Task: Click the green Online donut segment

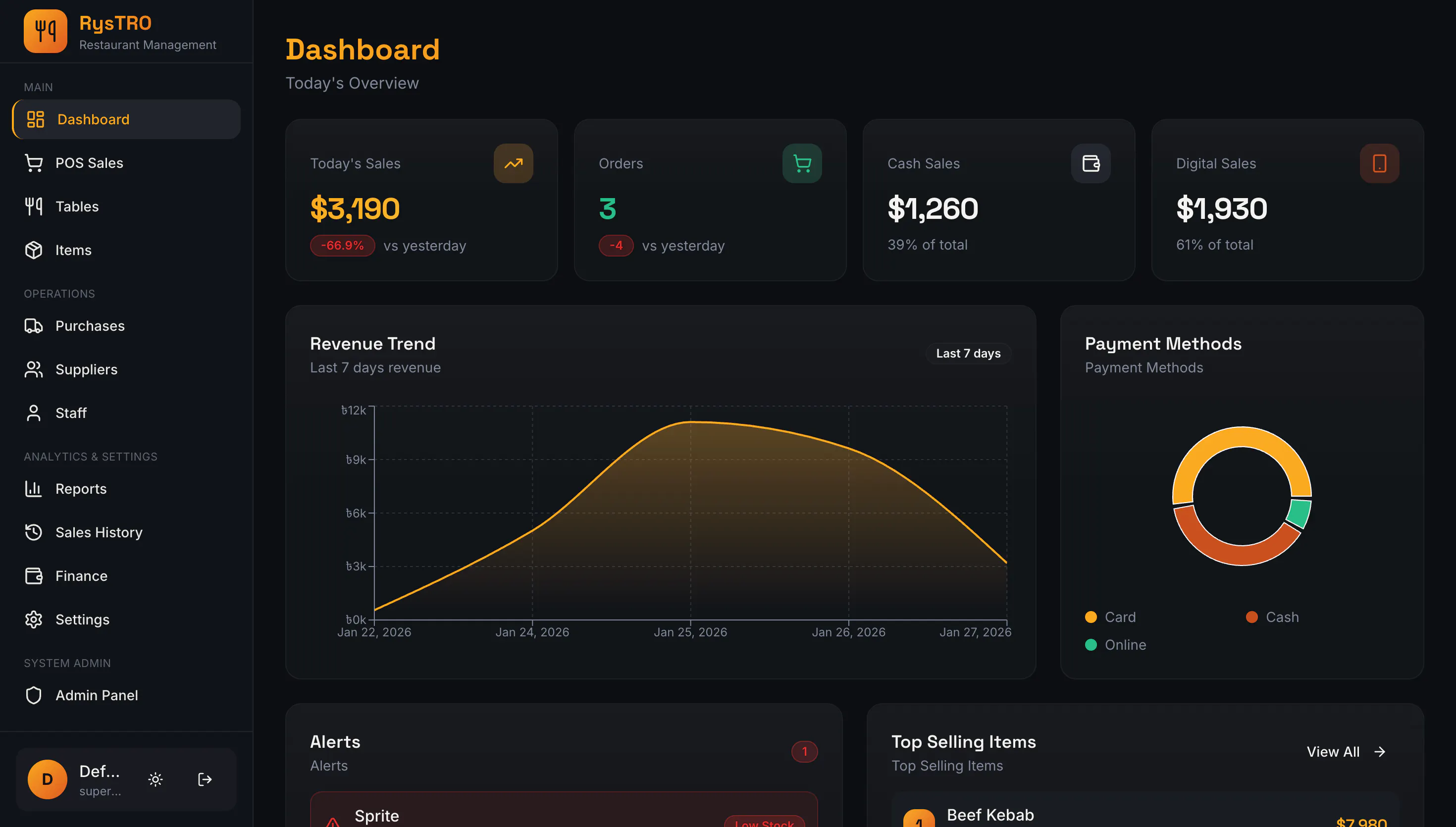Action: click(x=1300, y=513)
